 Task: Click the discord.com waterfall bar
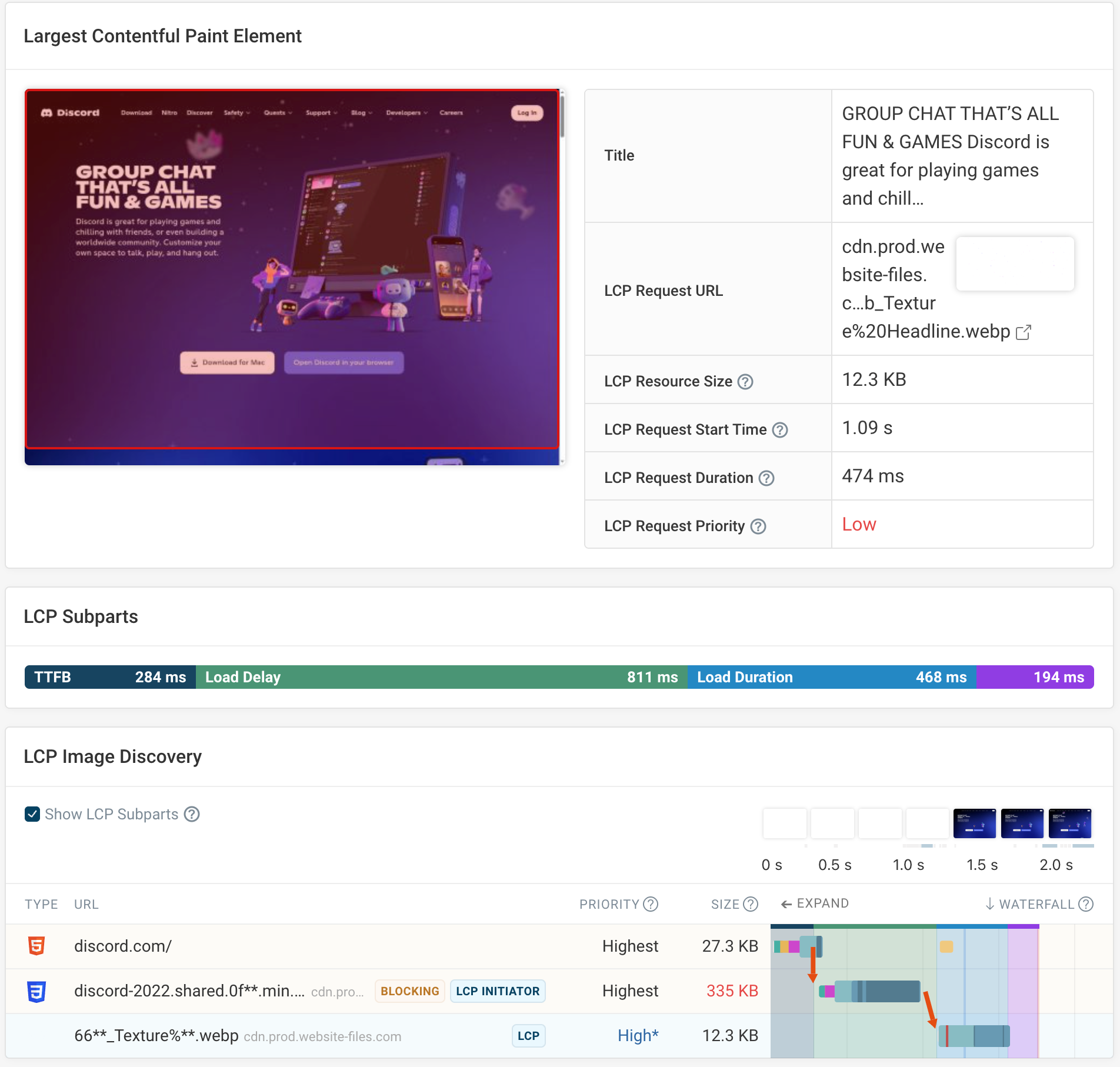point(798,946)
